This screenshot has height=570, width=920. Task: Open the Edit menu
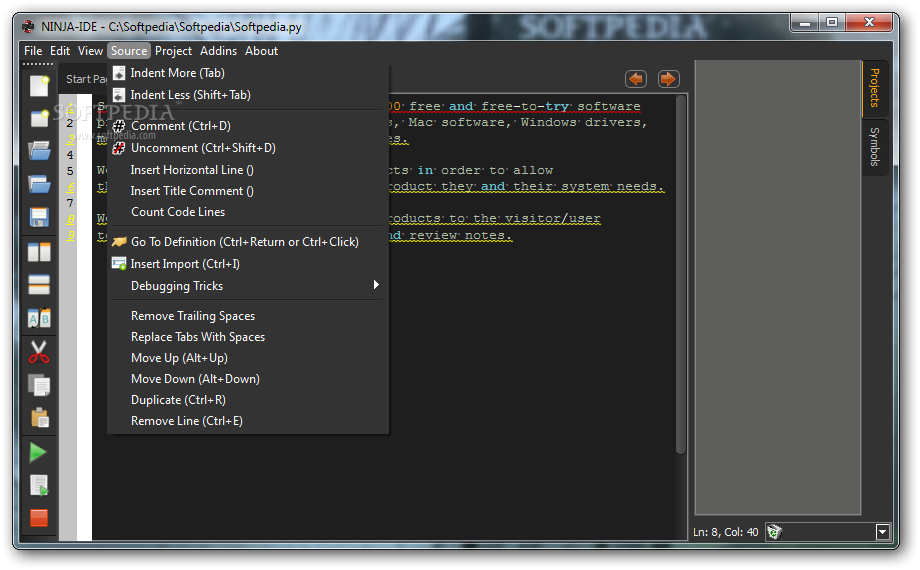pos(60,51)
